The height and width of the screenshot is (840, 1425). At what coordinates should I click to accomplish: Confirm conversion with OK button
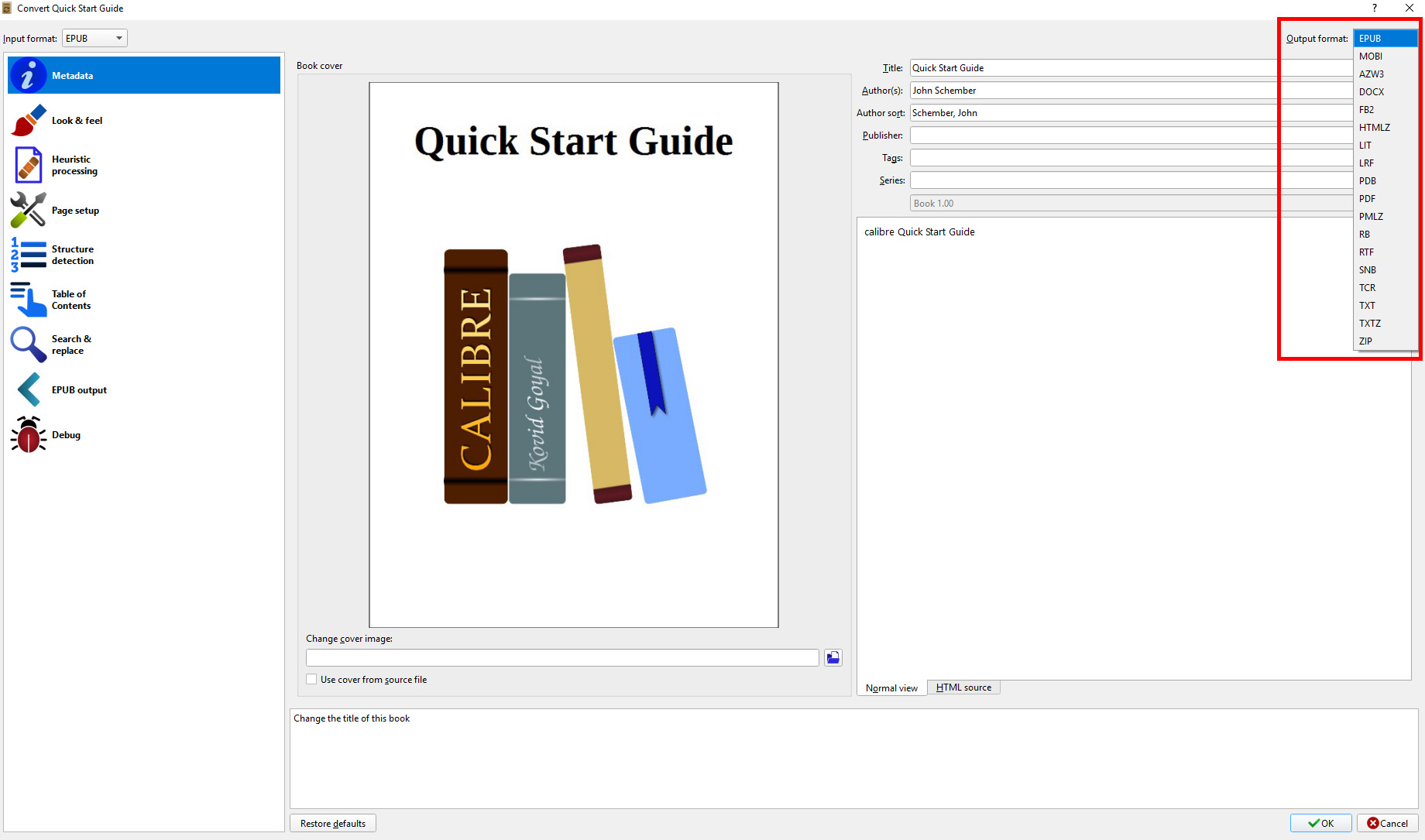(1321, 823)
